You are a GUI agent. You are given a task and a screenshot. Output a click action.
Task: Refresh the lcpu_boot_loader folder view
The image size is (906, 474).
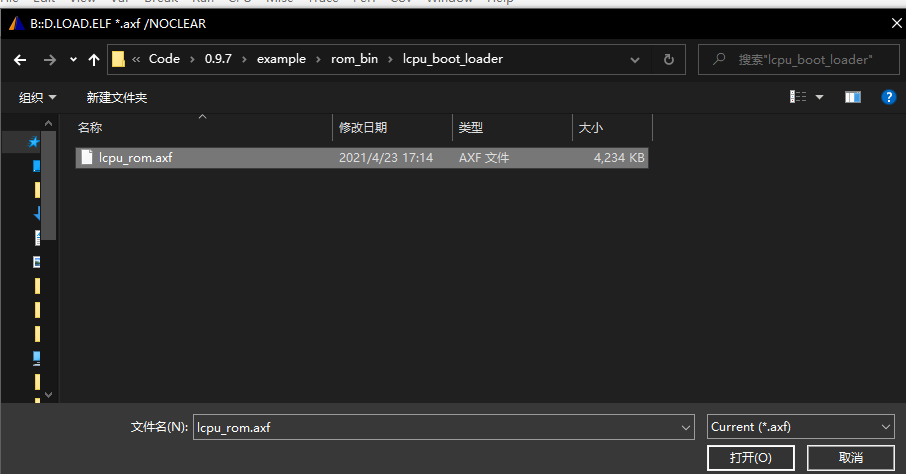click(x=669, y=59)
